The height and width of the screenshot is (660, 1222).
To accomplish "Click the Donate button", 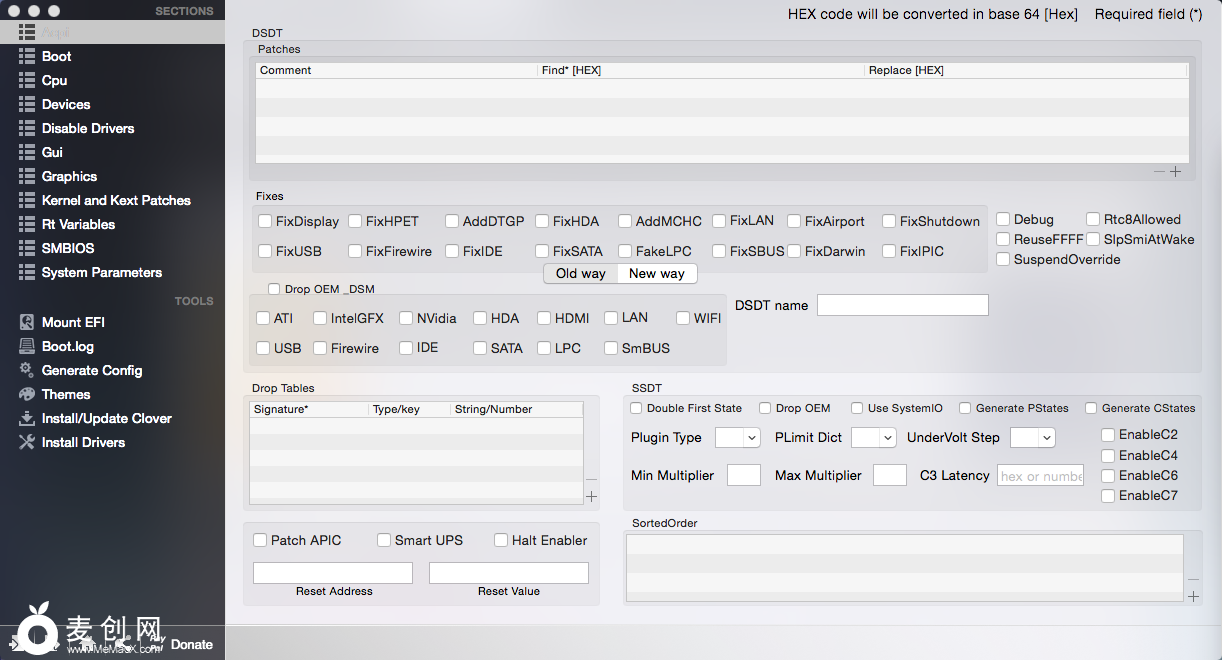I will pyautogui.click(x=191, y=644).
